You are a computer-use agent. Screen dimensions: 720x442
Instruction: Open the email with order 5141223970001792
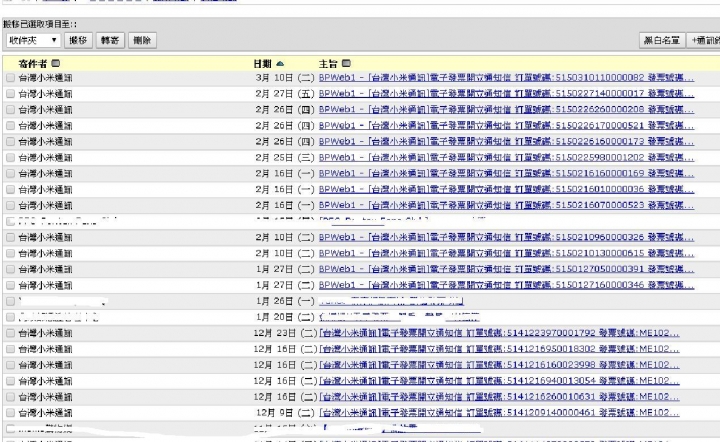coord(499,333)
